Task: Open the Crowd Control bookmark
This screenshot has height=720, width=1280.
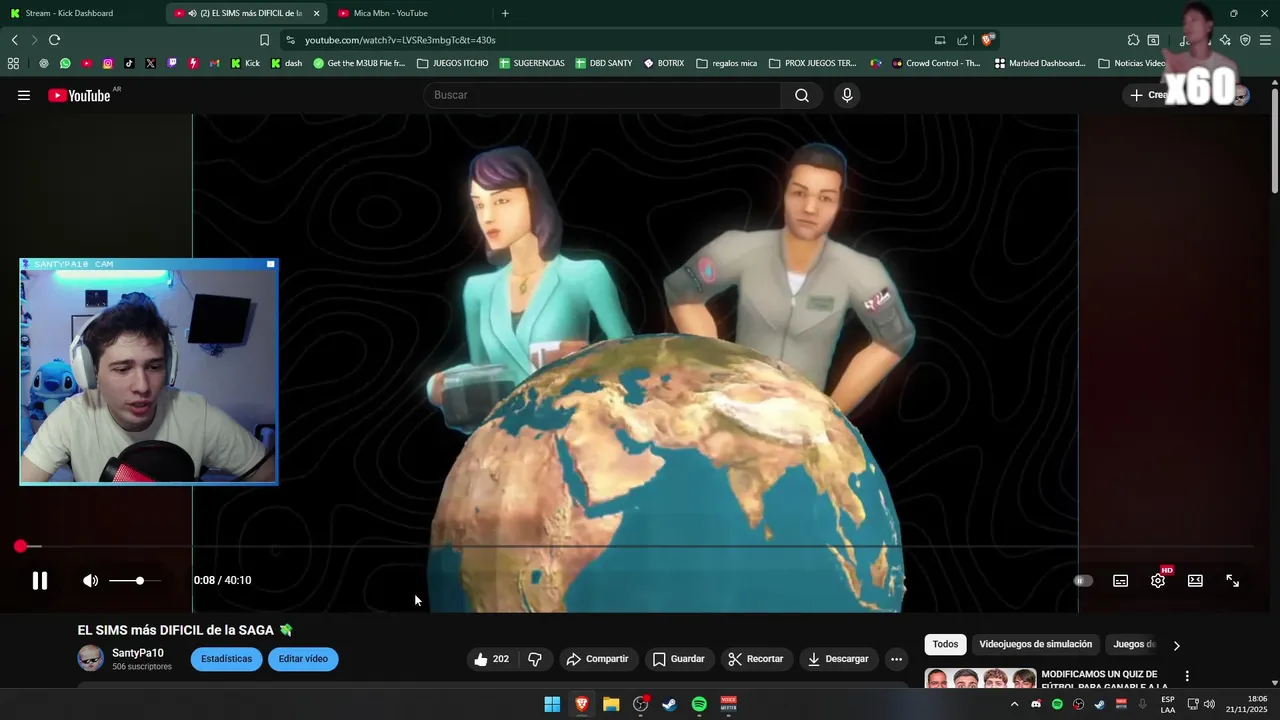Action: click(935, 63)
